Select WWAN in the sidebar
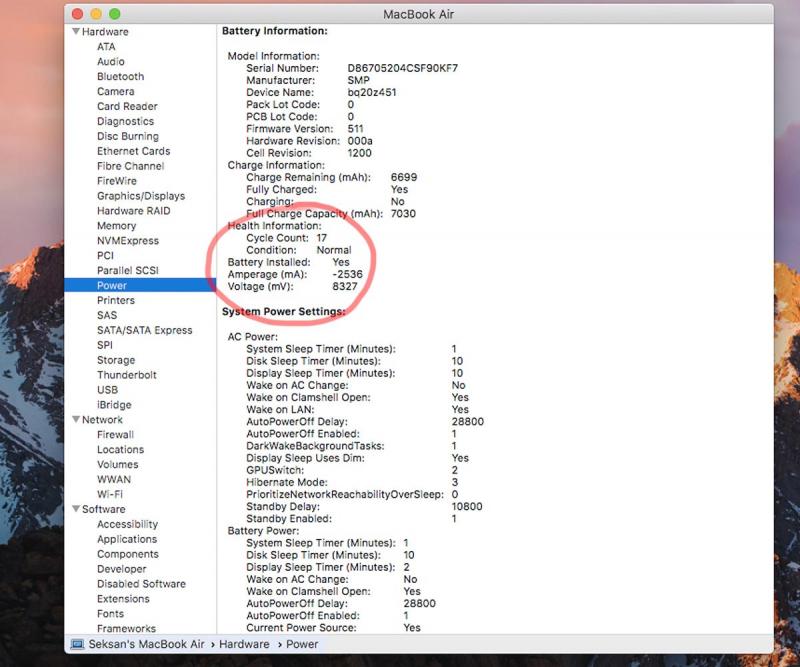The image size is (800, 667). coord(114,479)
